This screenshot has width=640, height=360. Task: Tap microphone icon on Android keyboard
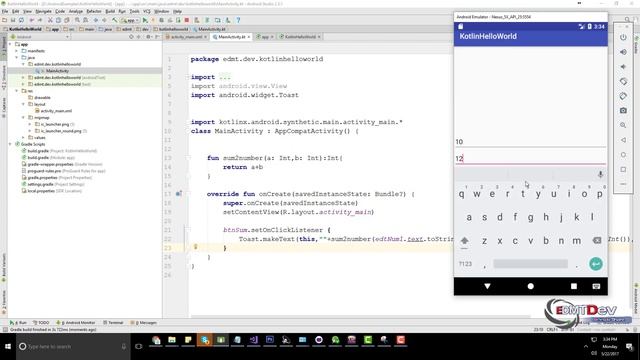[x=600, y=175]
